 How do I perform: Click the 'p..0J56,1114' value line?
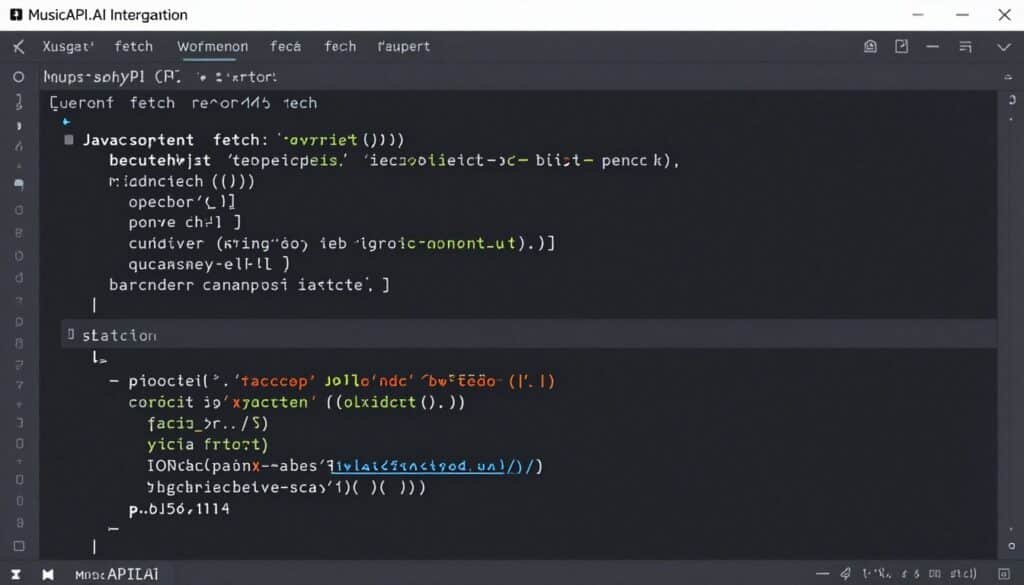(179, 509)
